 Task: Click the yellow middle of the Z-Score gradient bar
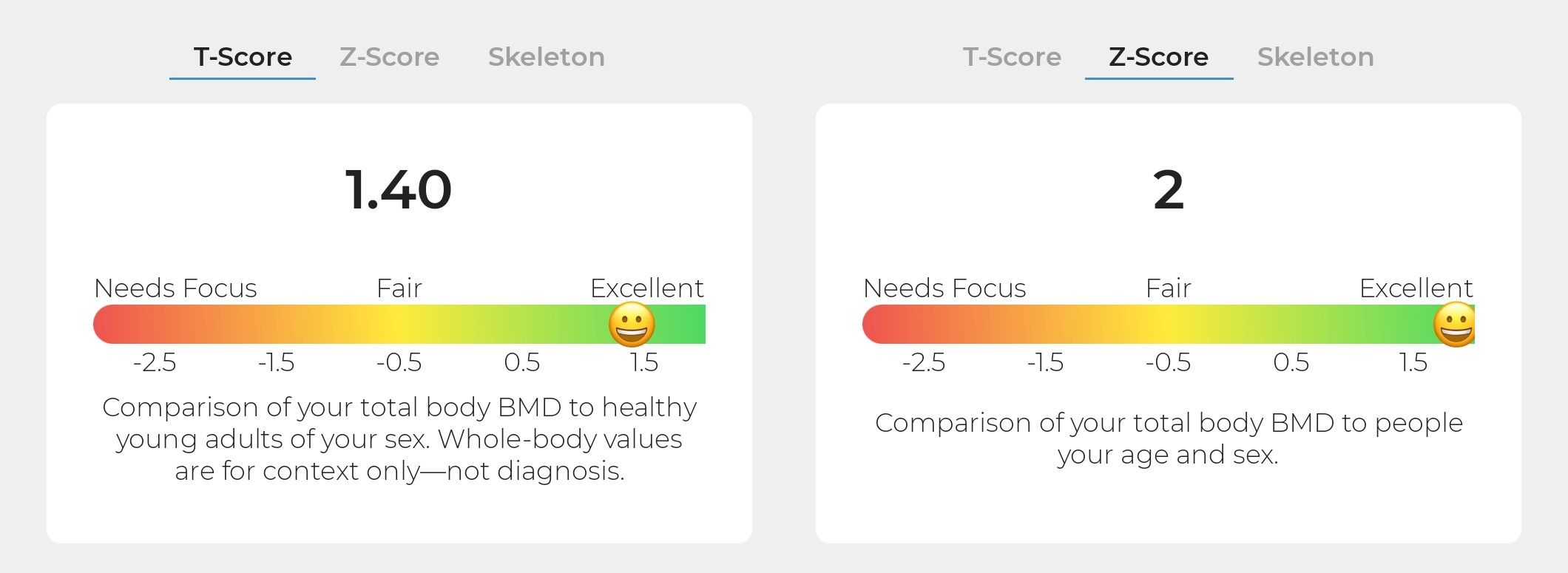tap(1169, 325)
